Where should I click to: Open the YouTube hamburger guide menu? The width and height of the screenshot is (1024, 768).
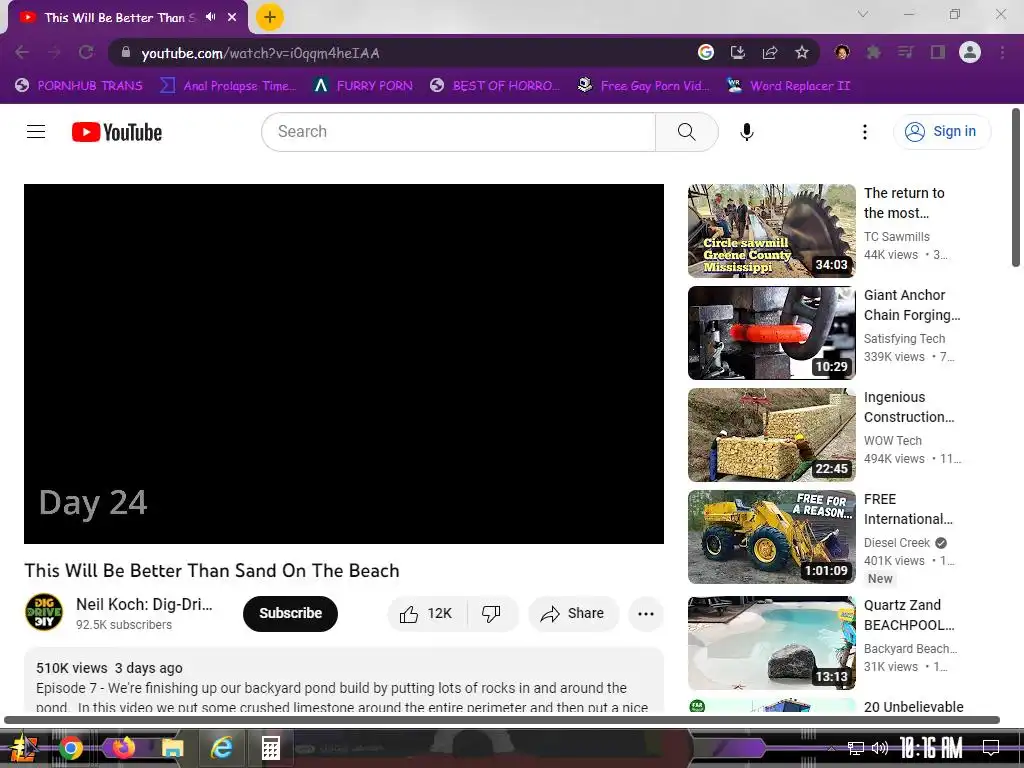36,132
